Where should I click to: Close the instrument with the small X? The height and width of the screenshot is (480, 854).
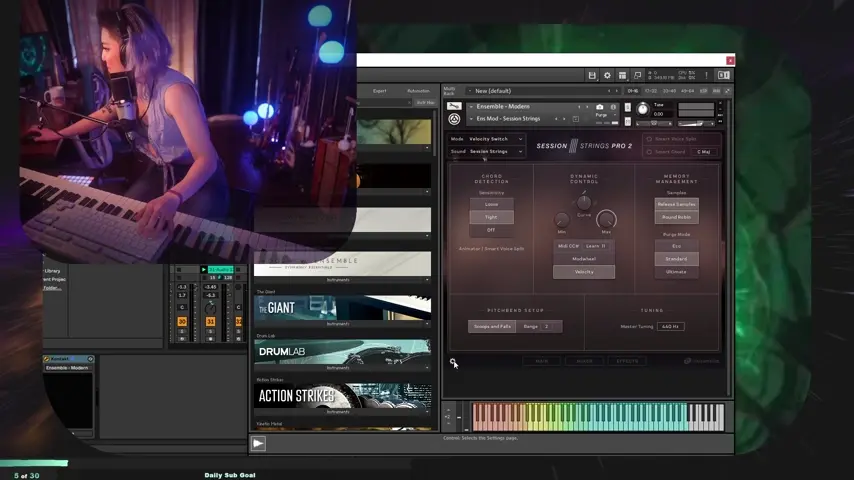720,103
